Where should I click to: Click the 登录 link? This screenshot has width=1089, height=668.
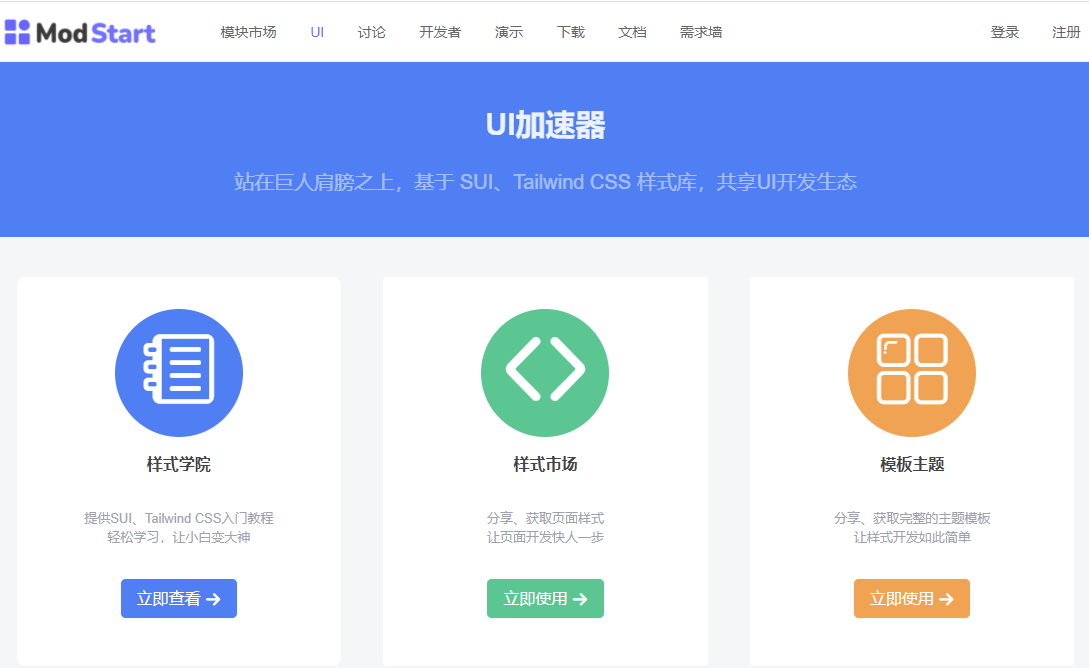click(x=1004, y=31)
